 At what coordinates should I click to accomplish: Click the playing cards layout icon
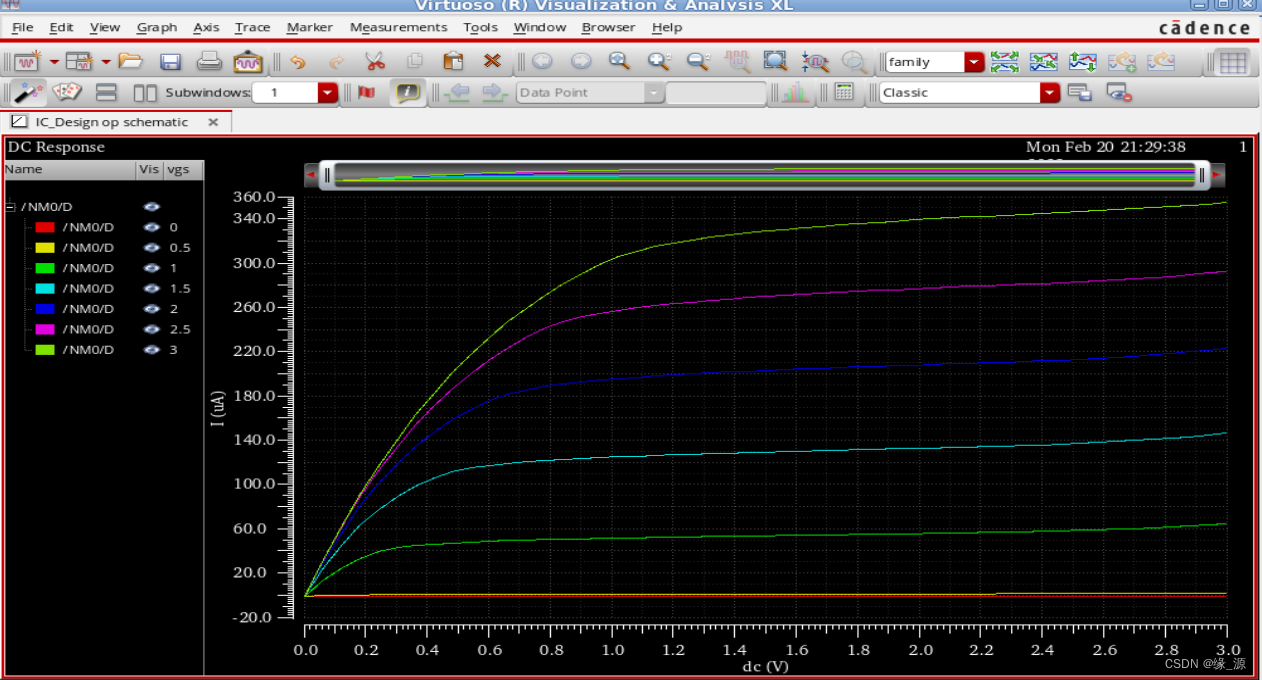[x=66, y=93]
